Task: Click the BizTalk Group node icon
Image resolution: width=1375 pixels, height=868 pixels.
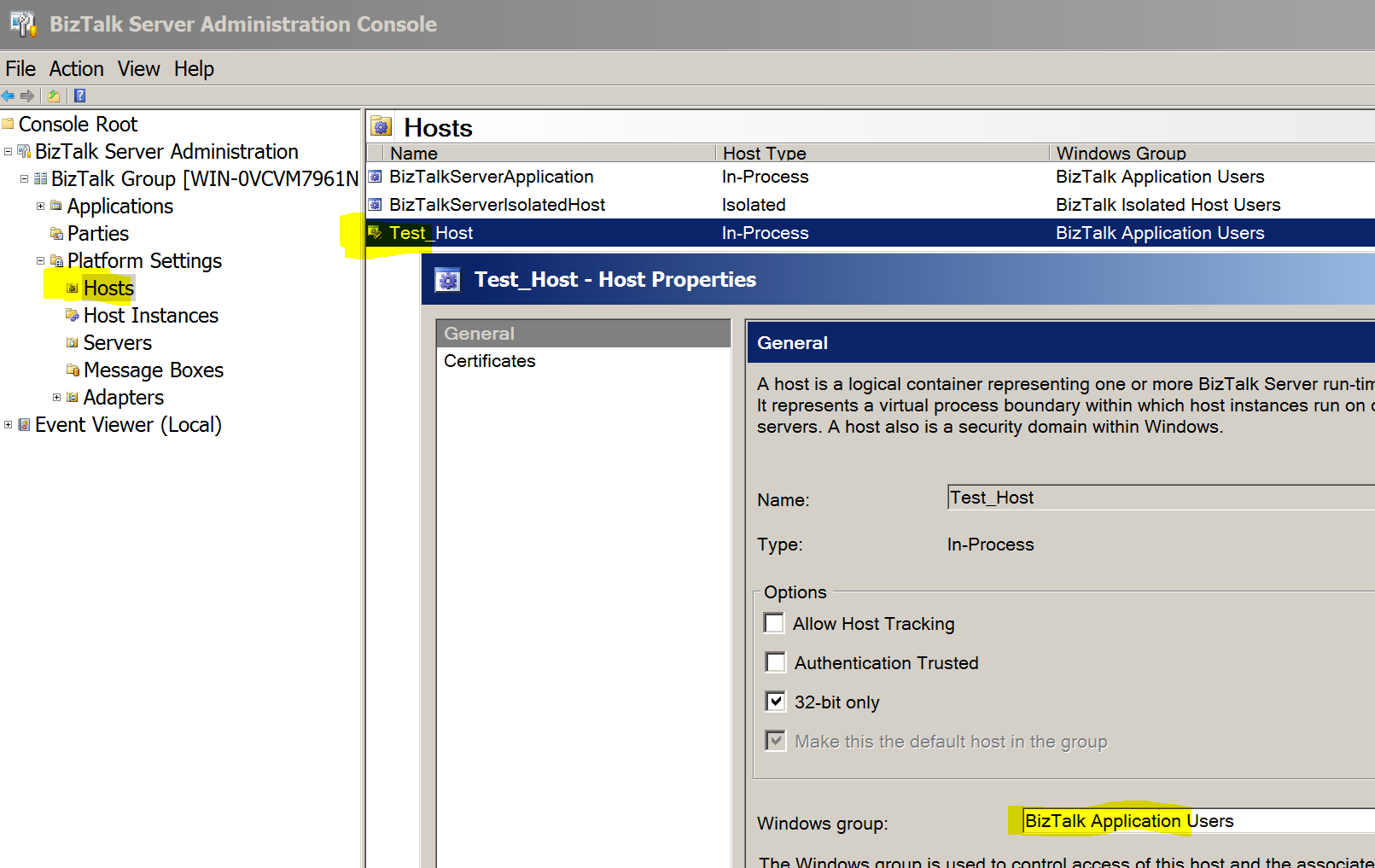Action: (40, 178)
